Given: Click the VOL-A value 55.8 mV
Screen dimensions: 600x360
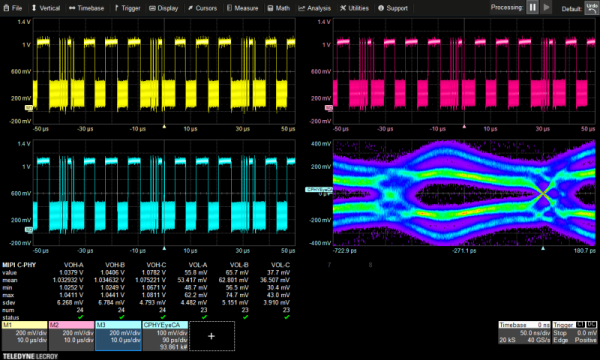Looking at the screenshot, I should click(x=196, y=272).
